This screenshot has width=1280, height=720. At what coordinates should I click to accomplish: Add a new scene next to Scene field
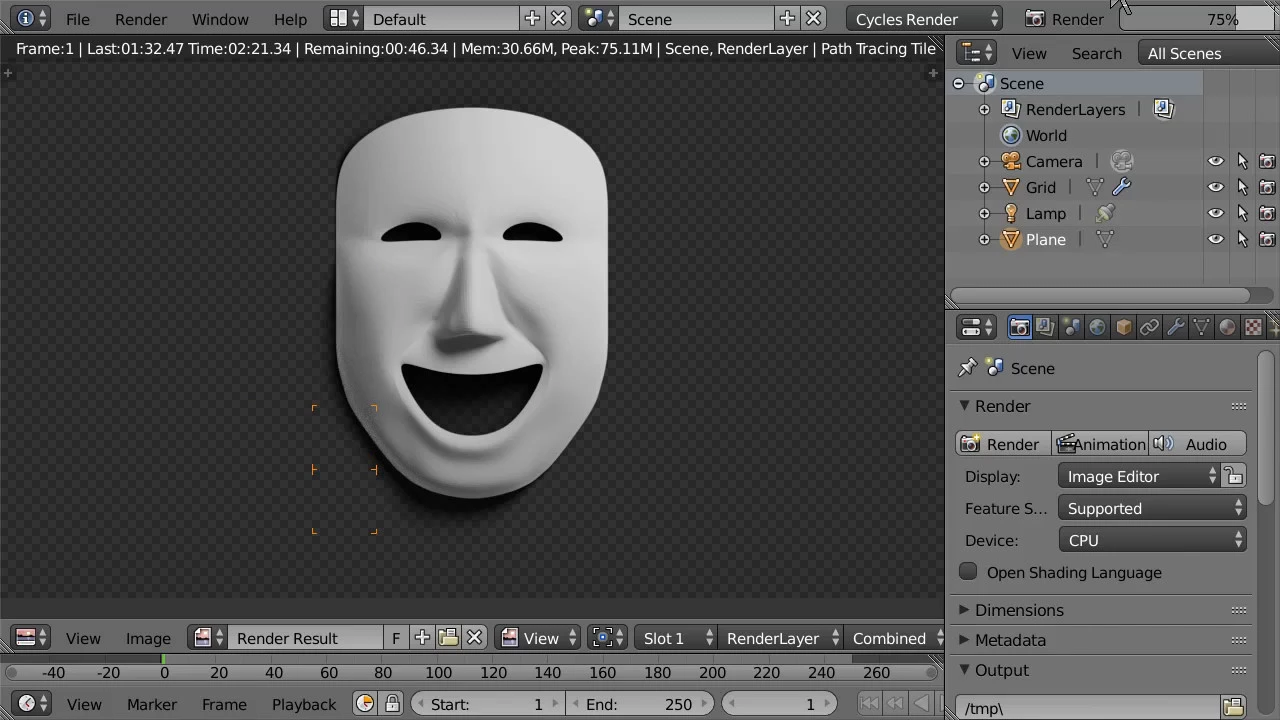pyautogui.click(x=787, y=19)
